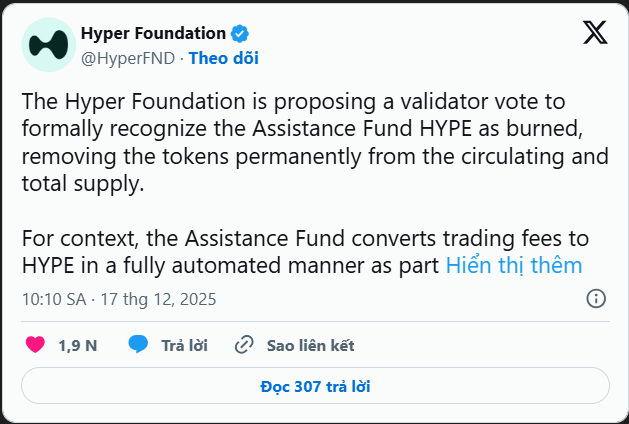This screenshot has height=424, width=629.
Task: Click the Sao liên kết label
Action: [x=310, y=345]
